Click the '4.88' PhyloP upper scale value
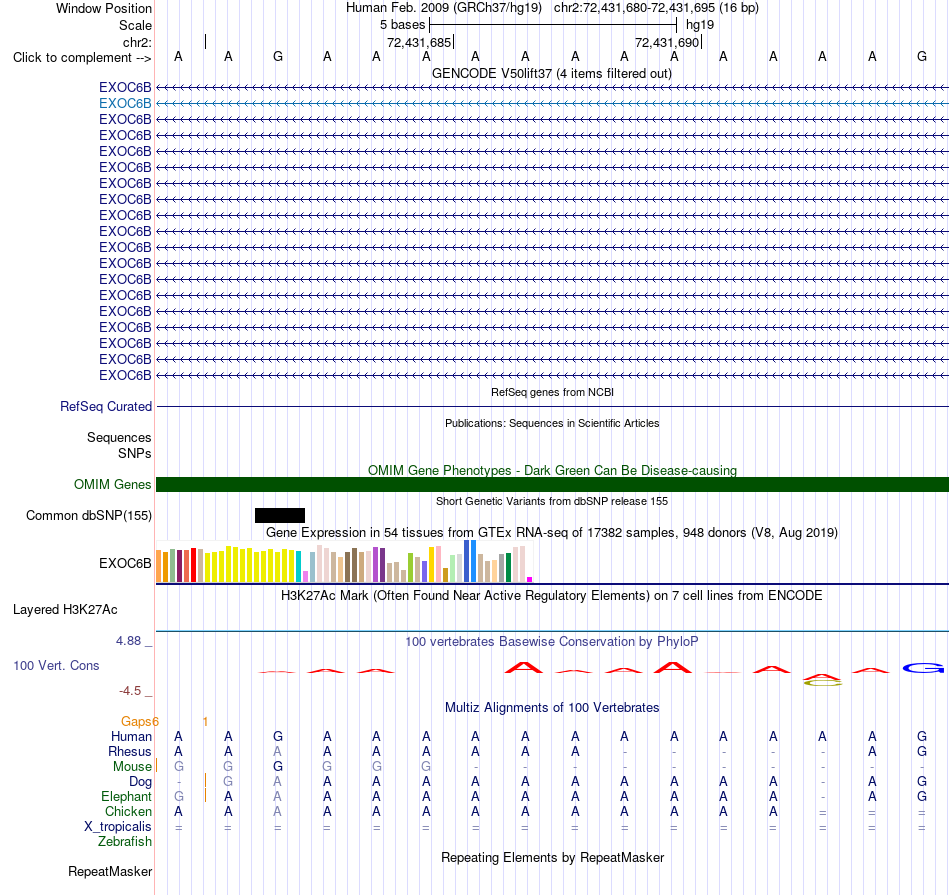 tap(128, 640)
